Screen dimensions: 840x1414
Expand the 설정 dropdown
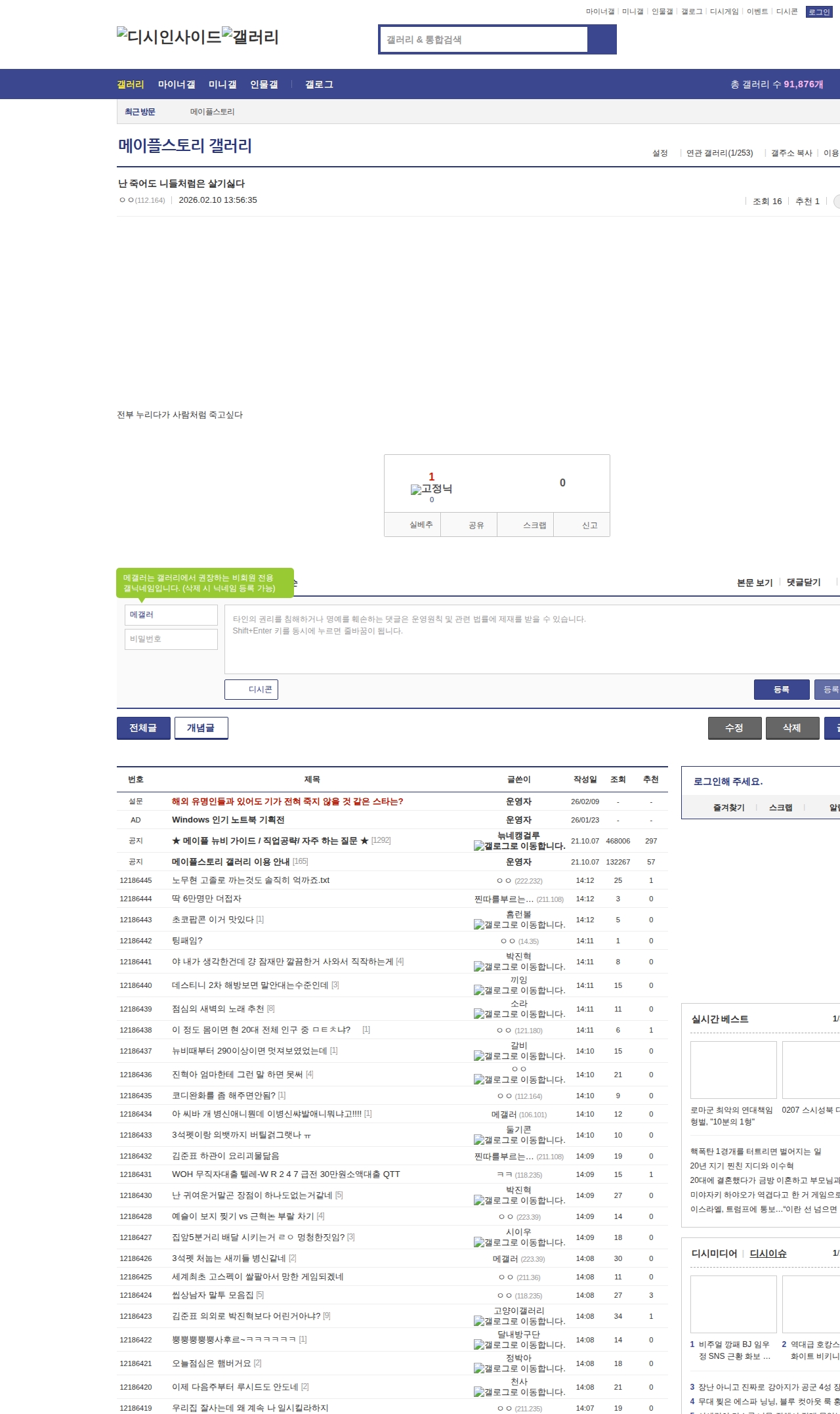(660, 153)
